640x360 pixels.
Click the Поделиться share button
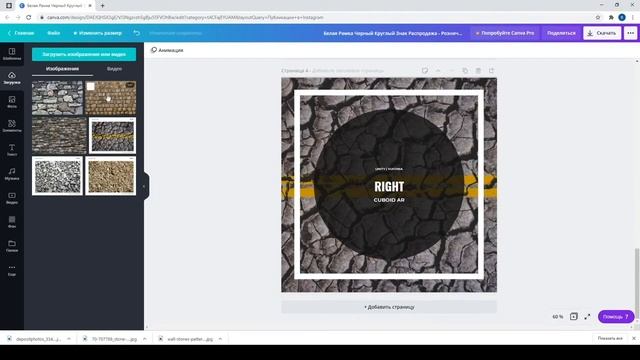(561, 33)
